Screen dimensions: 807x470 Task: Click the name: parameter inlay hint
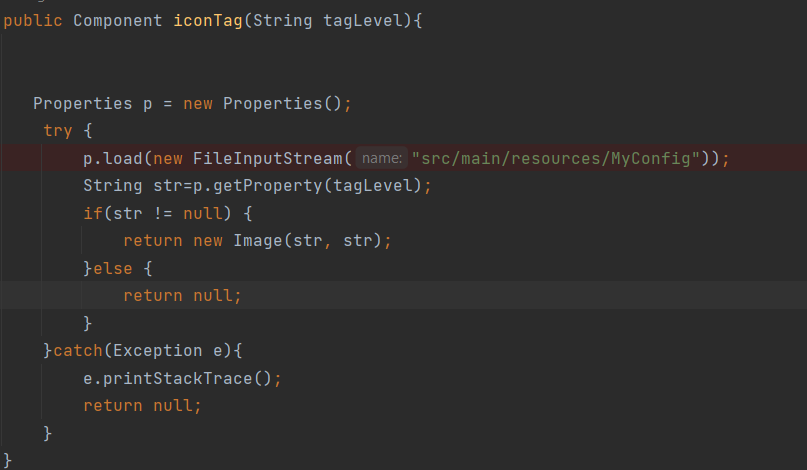[x=382, y=158]
